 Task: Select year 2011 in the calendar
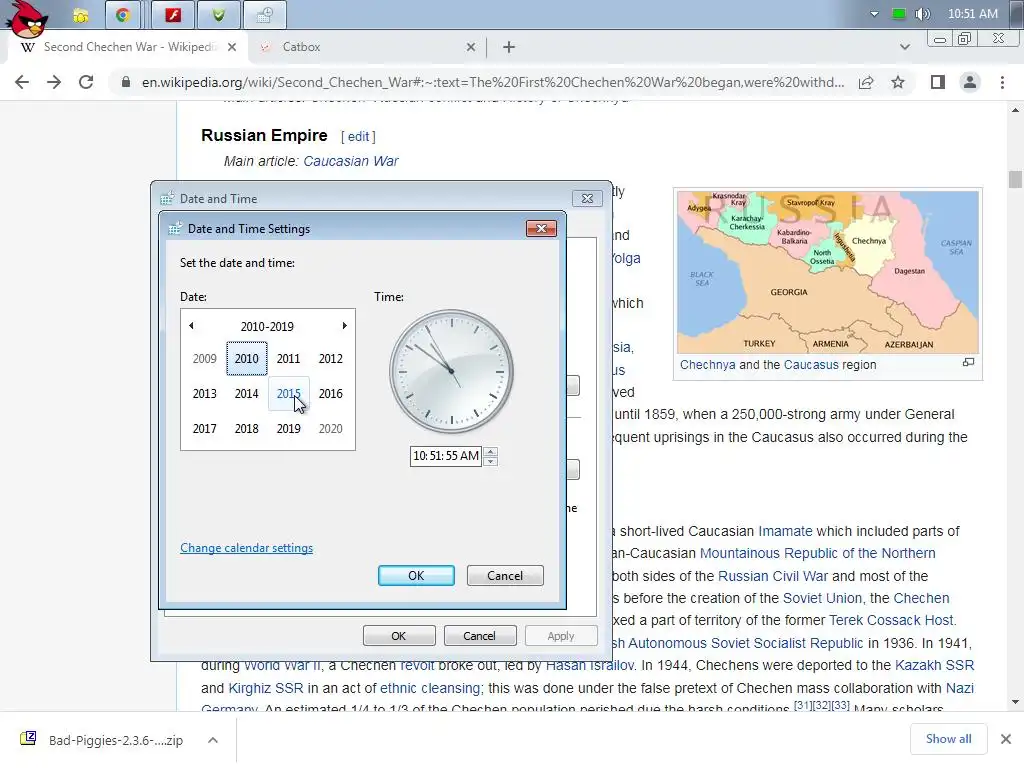(289, 359)
